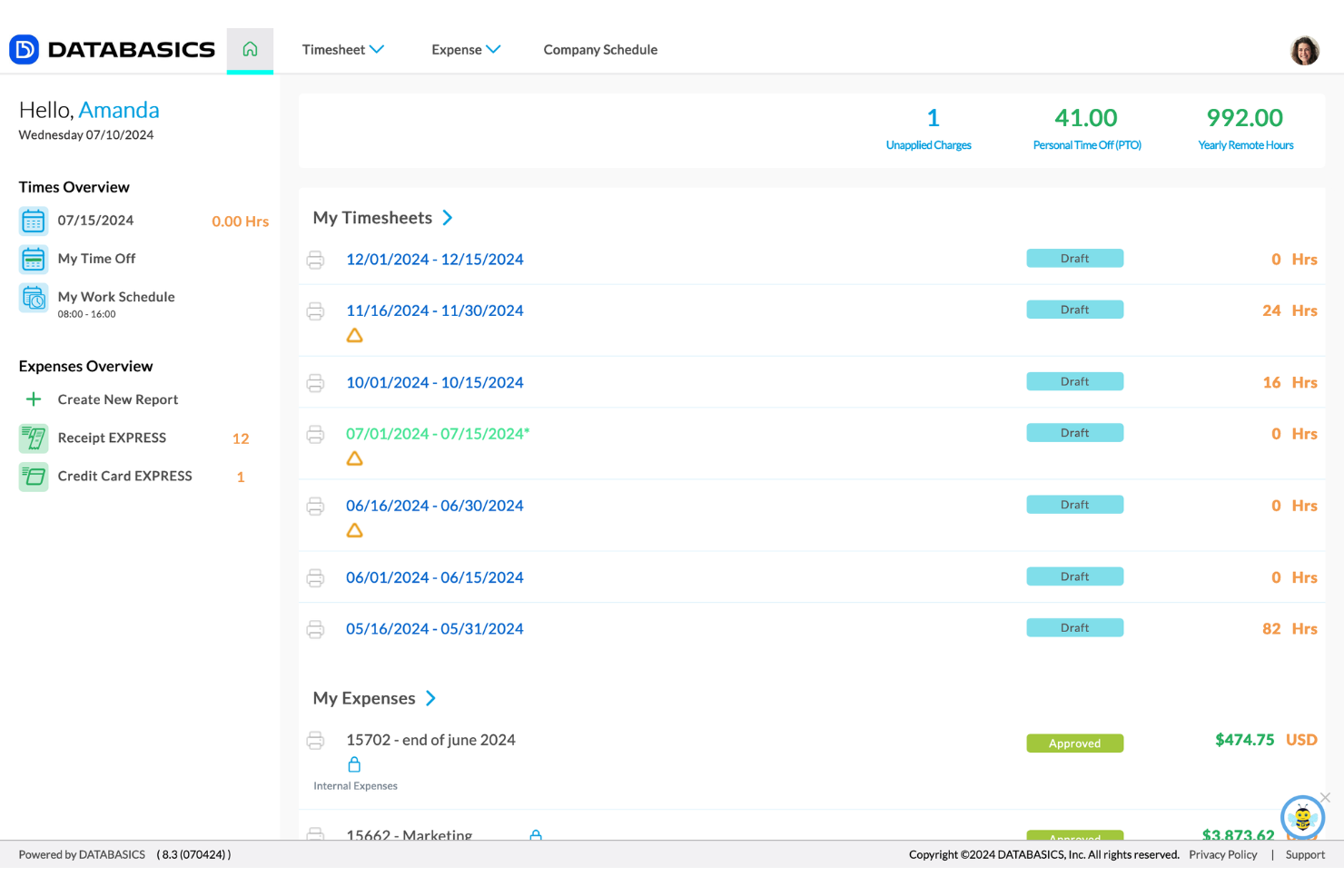
Task: Click the warning triangle under 07/01/2024 timesheet
Action: coord(354,458)
